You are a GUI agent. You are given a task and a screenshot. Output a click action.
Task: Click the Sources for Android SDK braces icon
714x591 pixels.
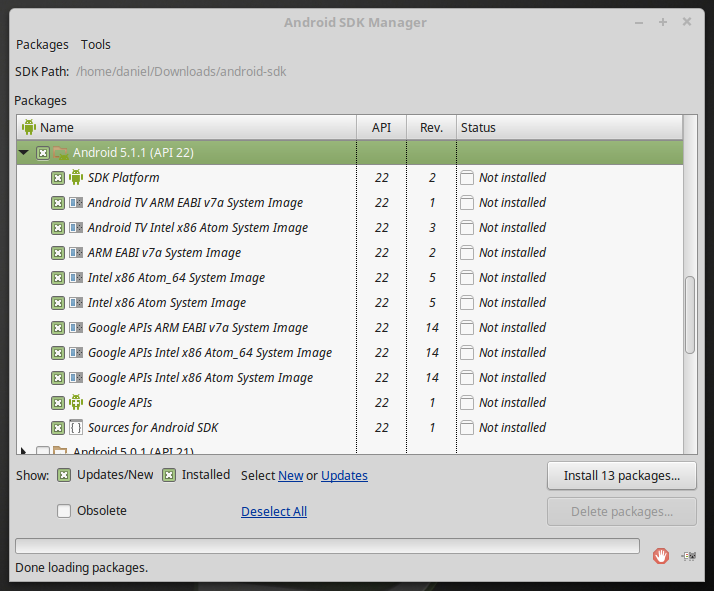coord(76,428)
